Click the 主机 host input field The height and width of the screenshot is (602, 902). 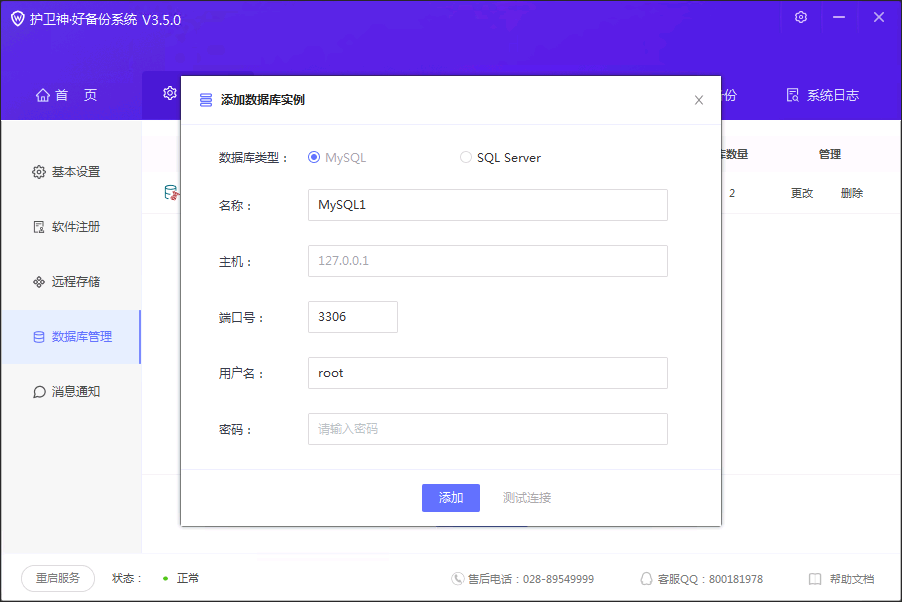pos(488,261)
